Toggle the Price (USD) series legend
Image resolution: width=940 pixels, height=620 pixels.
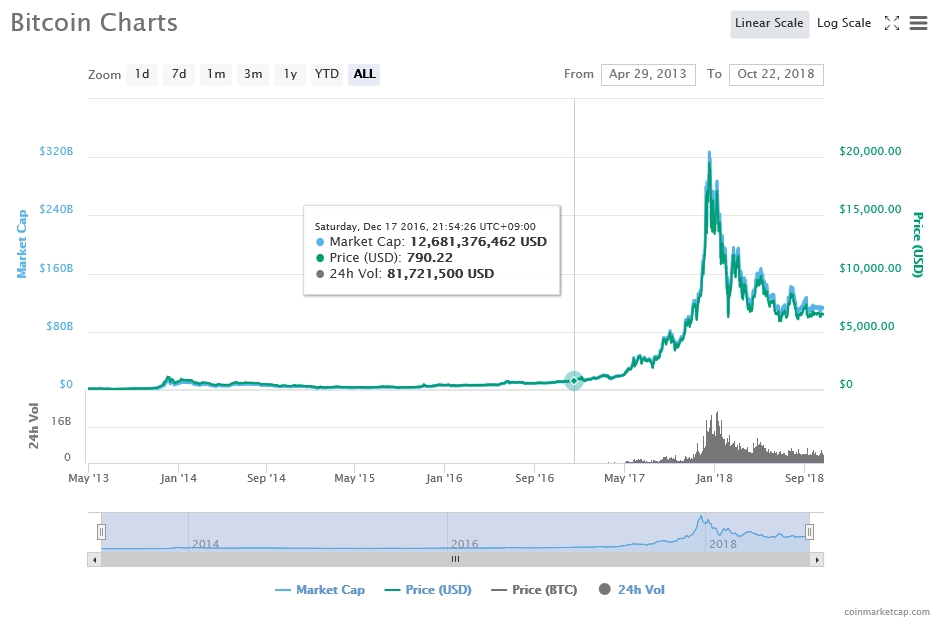428,590
